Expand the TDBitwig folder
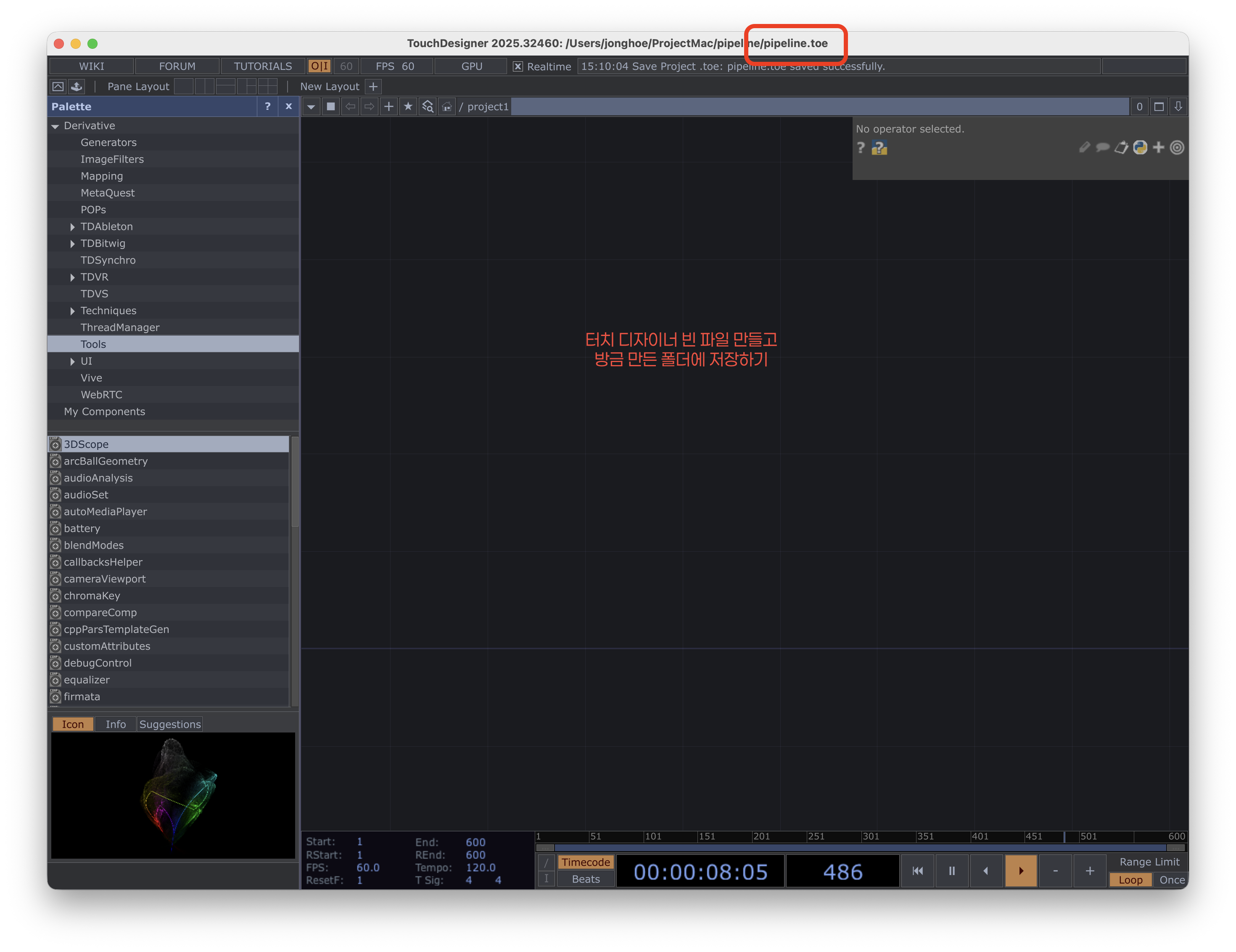The height and width of the screenshot is (952, 1236). [72, 244]
